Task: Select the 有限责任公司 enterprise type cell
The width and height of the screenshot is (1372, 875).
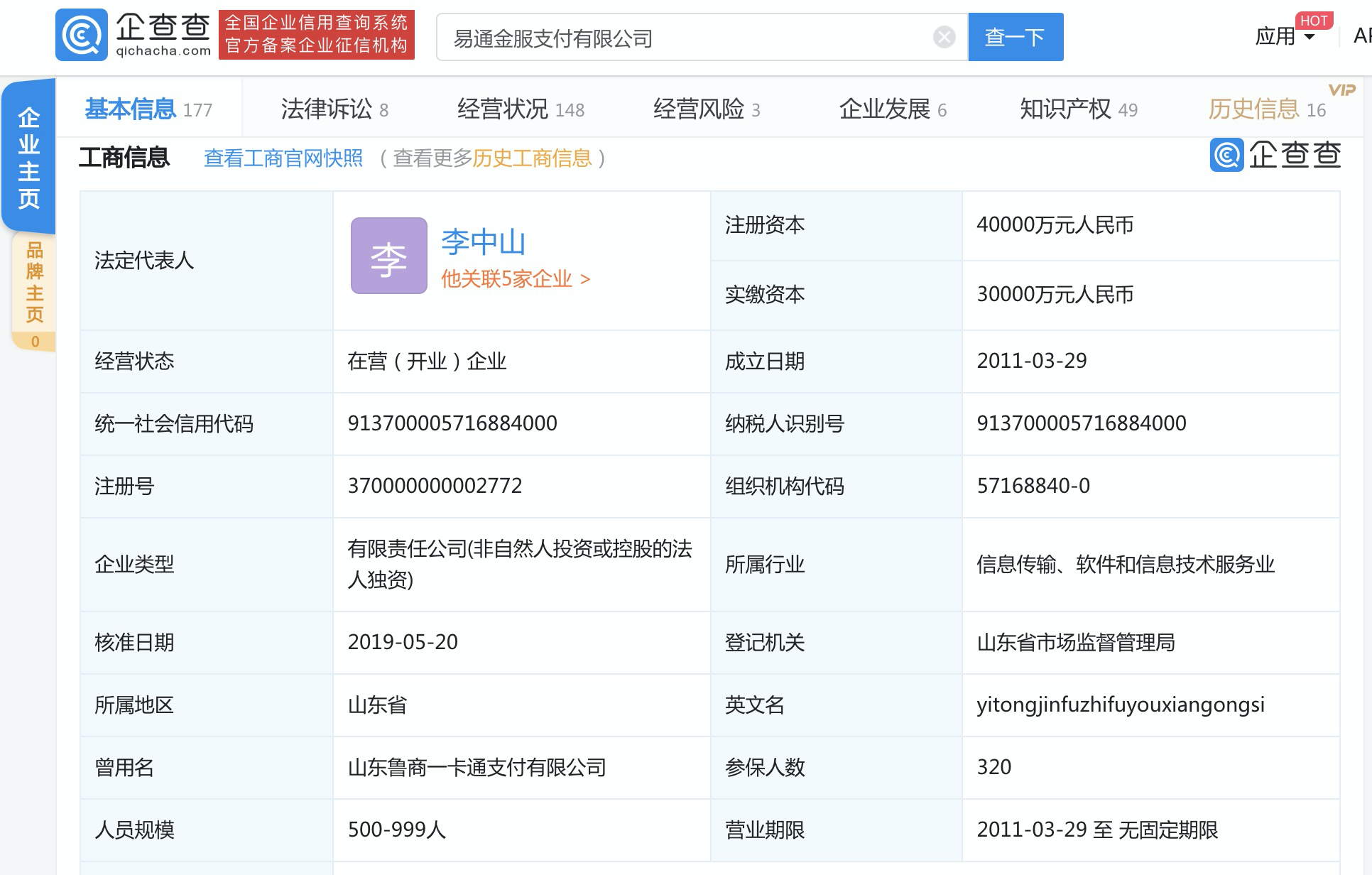Action: 521,564
